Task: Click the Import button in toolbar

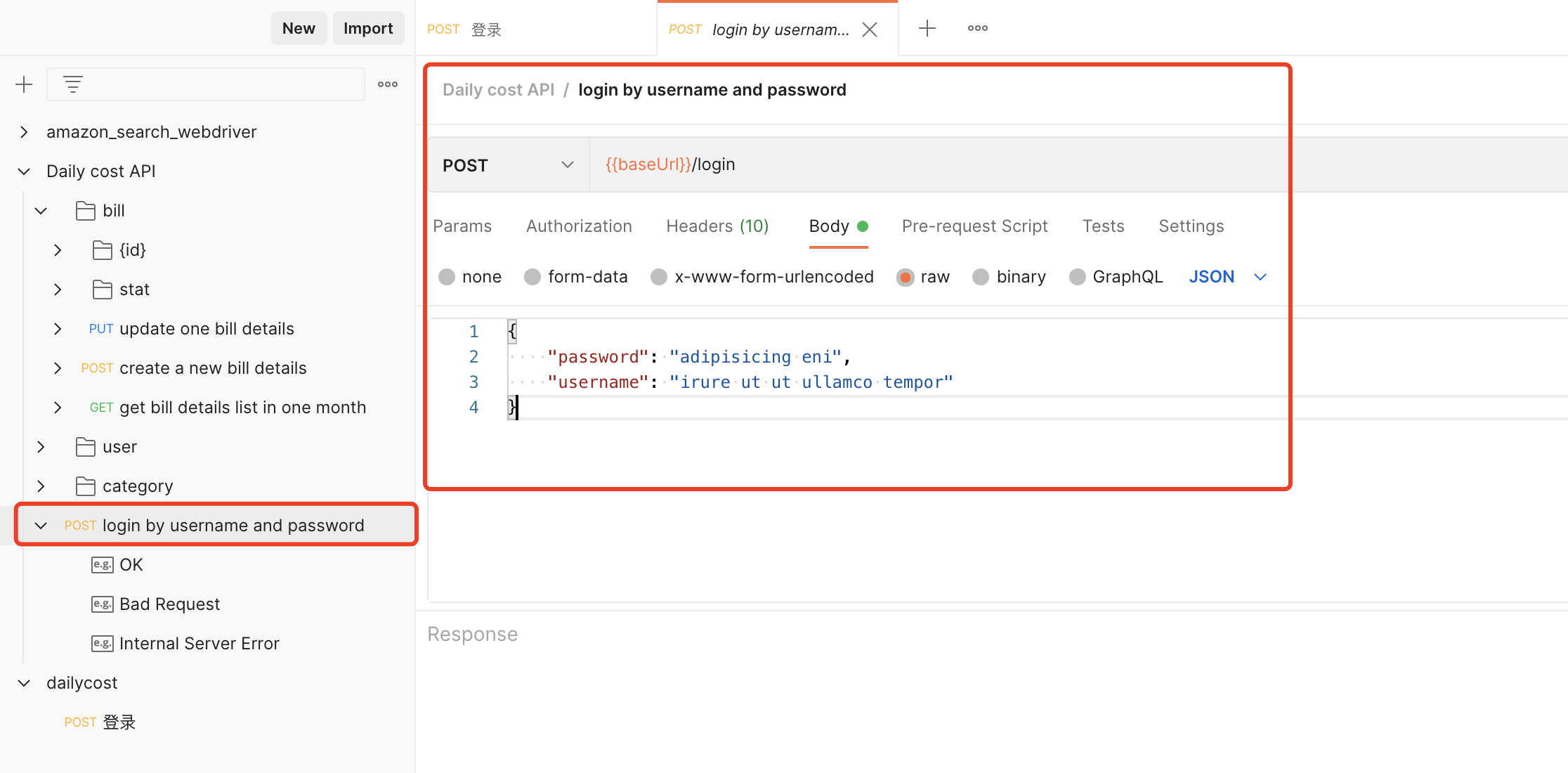Action: coord(368,28)
